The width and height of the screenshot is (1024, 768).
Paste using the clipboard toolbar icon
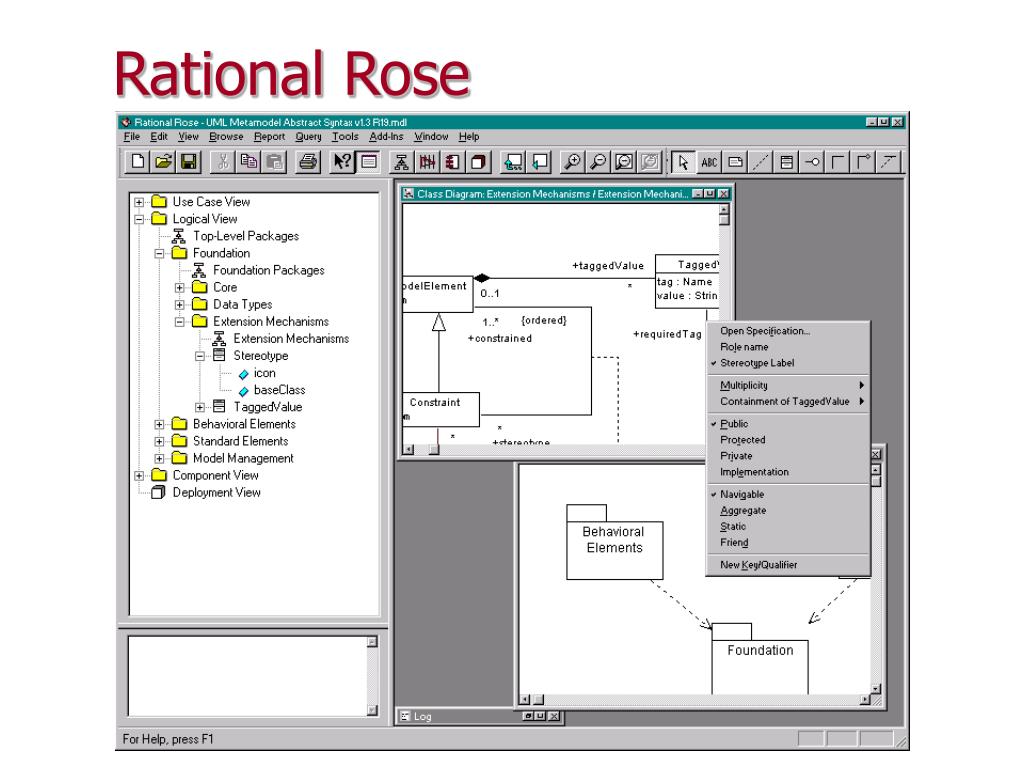(x=274, y=161)
